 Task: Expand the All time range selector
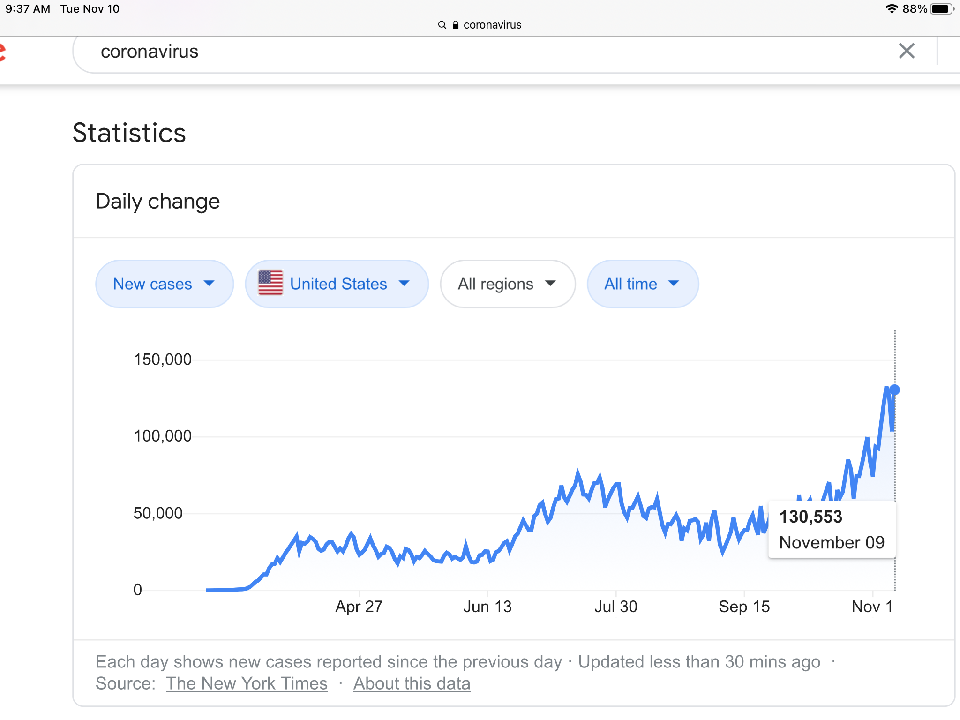pyautogui.click(x=642, y=284)
